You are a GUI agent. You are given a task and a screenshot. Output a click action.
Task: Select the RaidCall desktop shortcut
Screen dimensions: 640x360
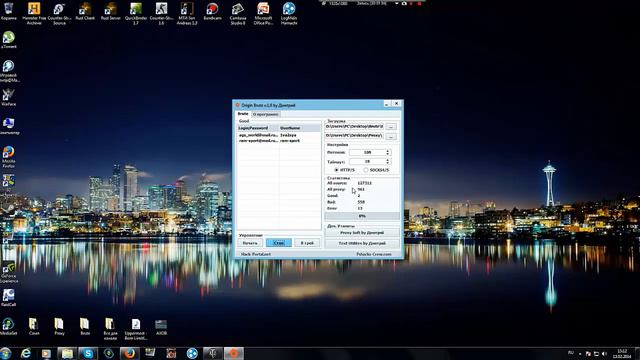(x=9, y=297)
